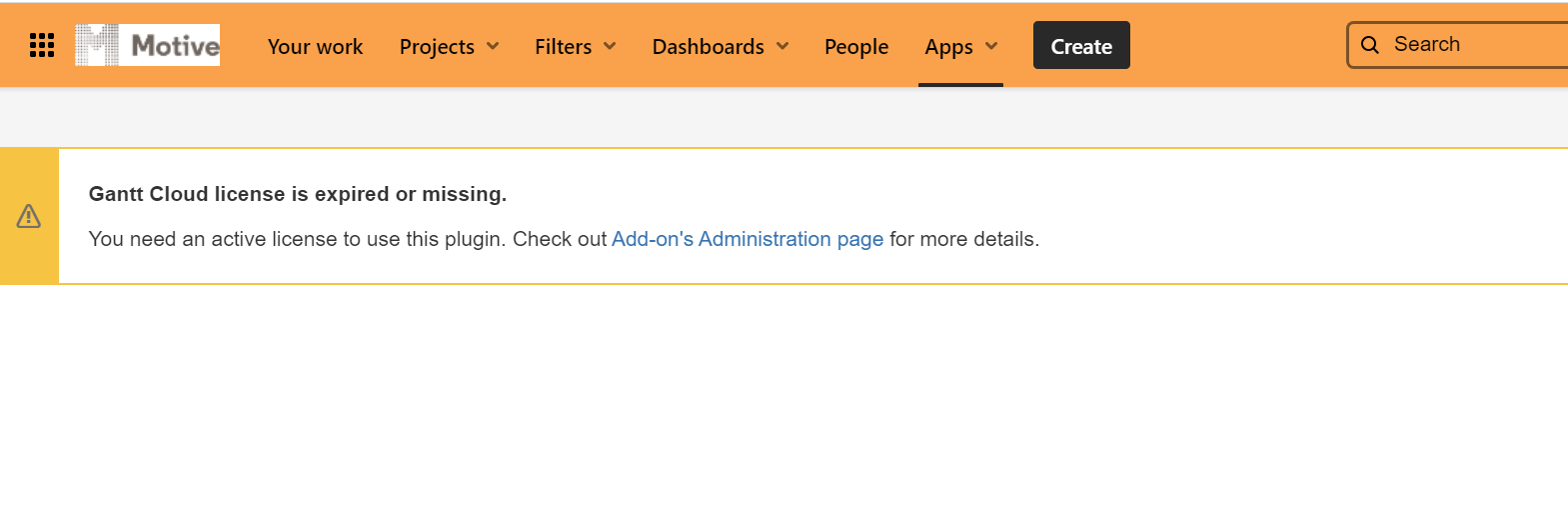
Task: Click the 'for more details.' text
Action: point(964,239)
